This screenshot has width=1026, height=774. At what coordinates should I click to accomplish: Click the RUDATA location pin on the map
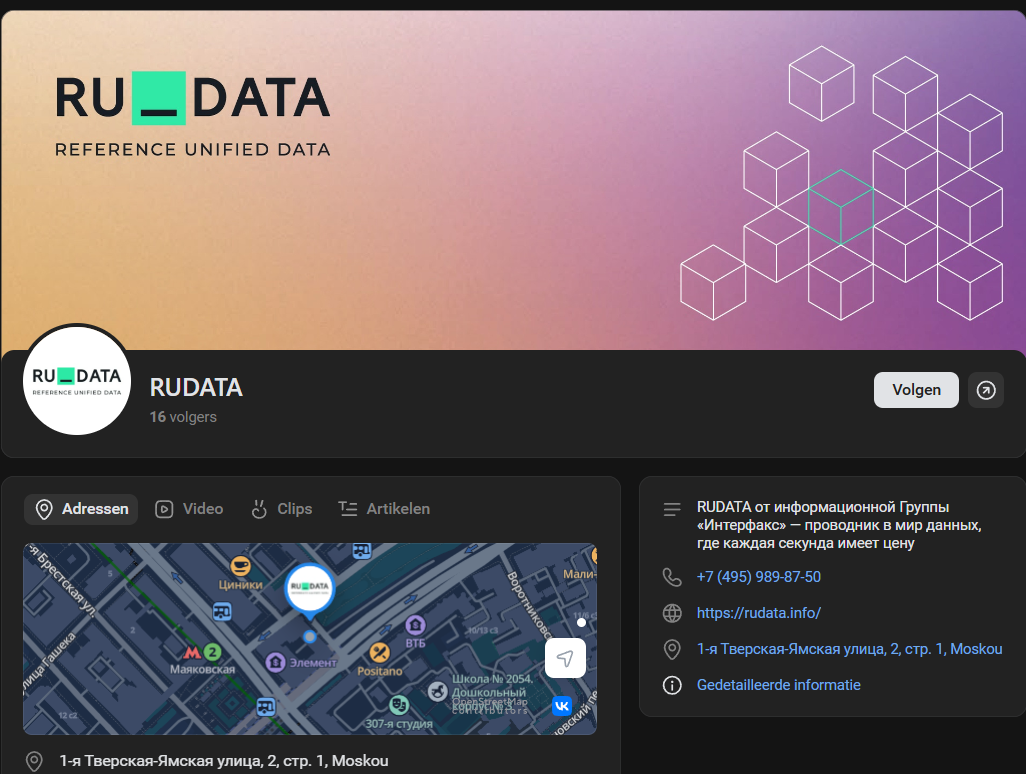pyautogui.click(x=310, y=590)
